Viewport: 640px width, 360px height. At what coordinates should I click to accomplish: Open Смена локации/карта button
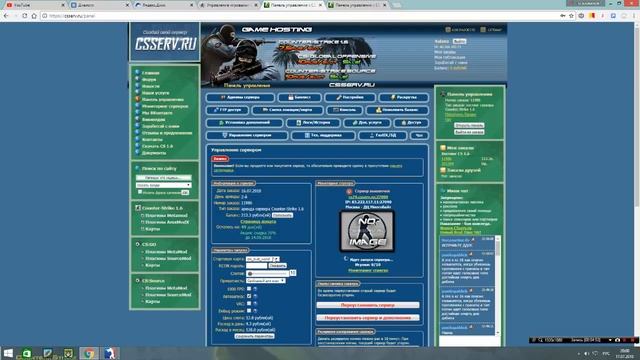click(287, 110)
